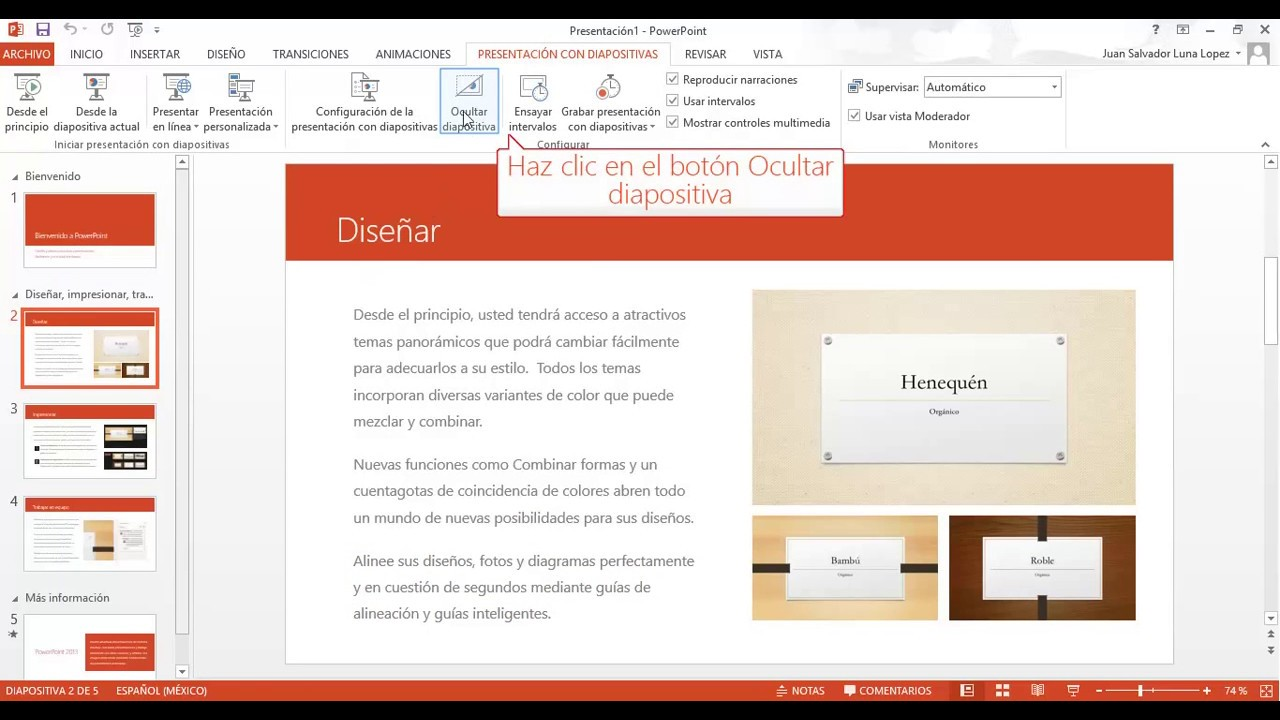Click NOTAS button in status bar
Viewport: 1280px width, 720px height.
click(x=800, y=691)
